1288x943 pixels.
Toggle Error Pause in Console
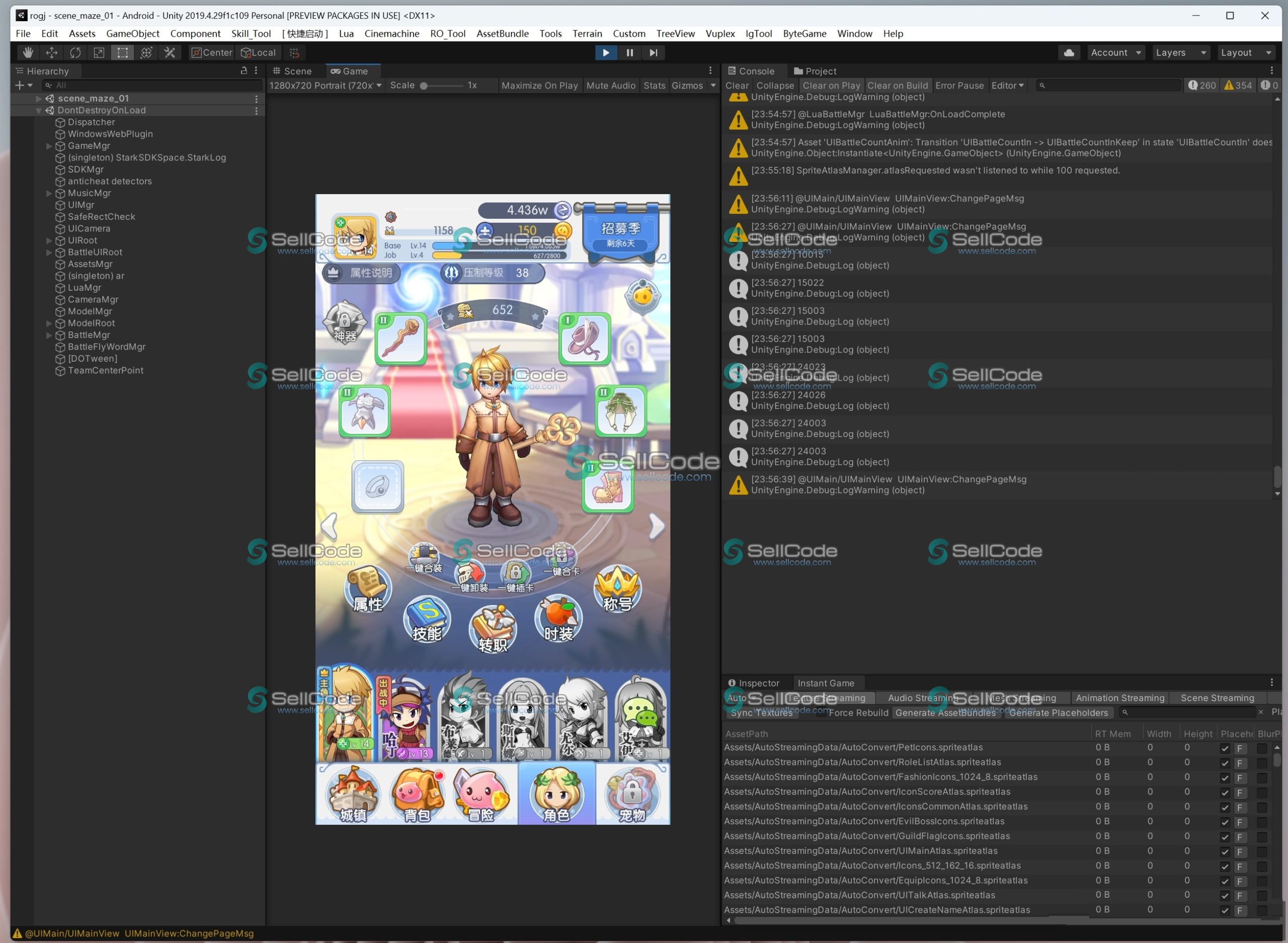(x=959, y=85)
